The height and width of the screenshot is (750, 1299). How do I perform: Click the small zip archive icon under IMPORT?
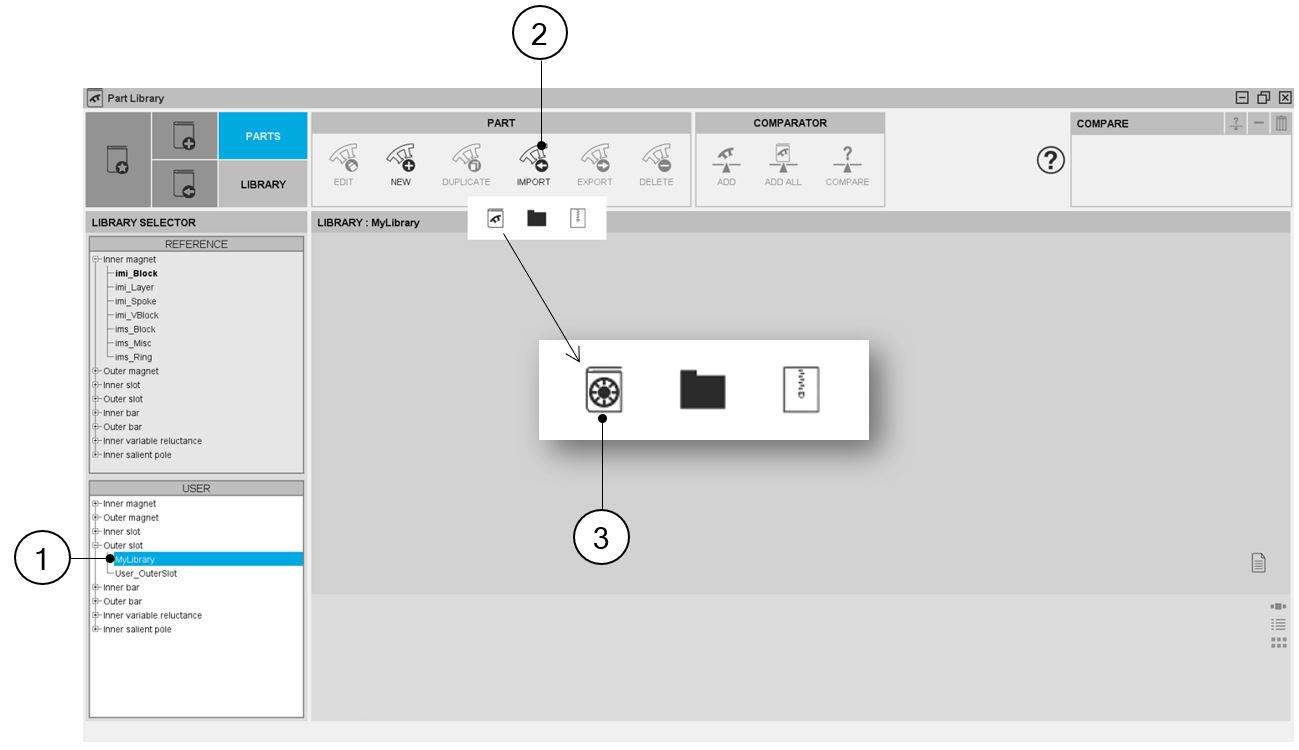[577, 218]
